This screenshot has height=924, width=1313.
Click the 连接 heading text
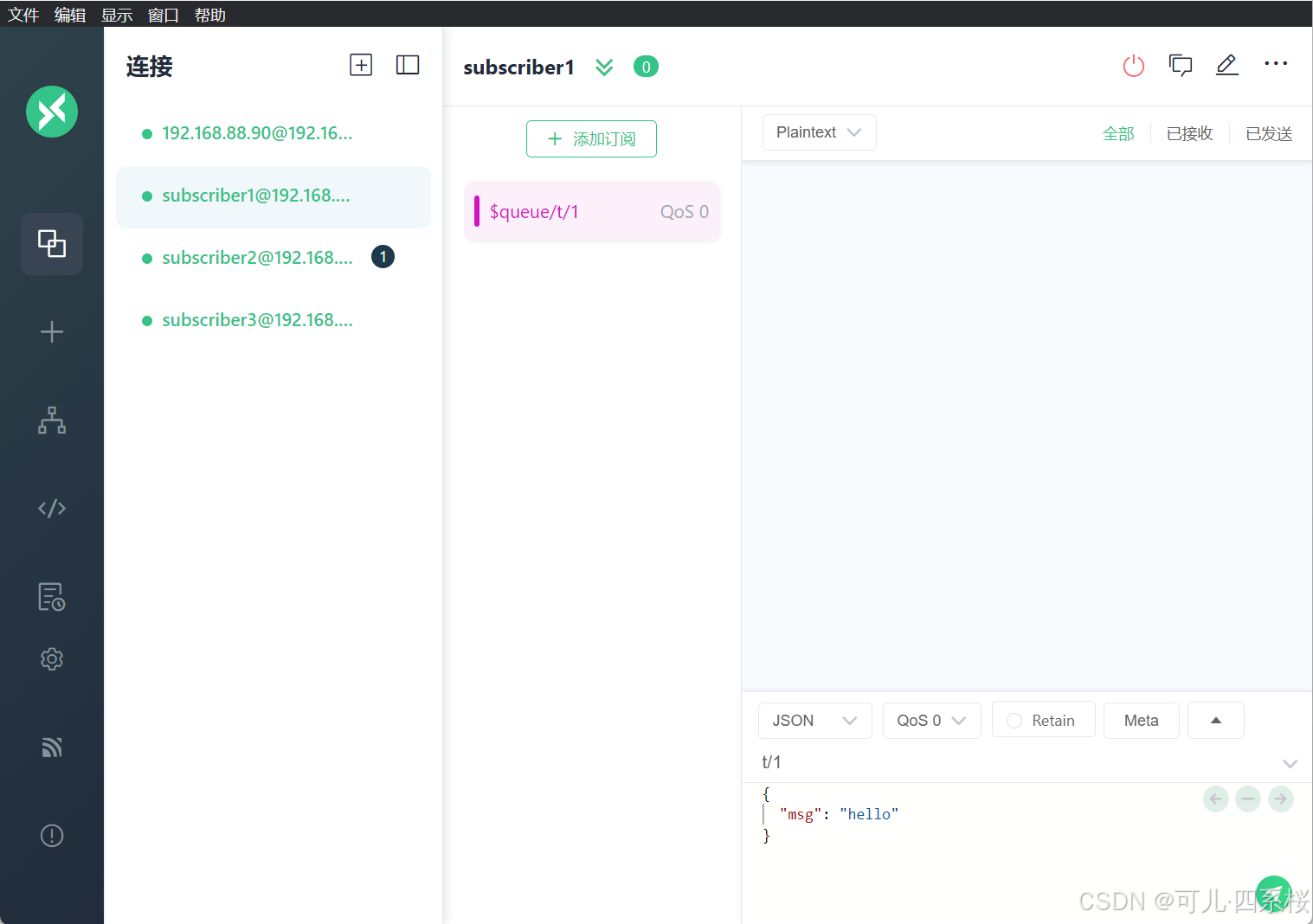click(149, 67)
